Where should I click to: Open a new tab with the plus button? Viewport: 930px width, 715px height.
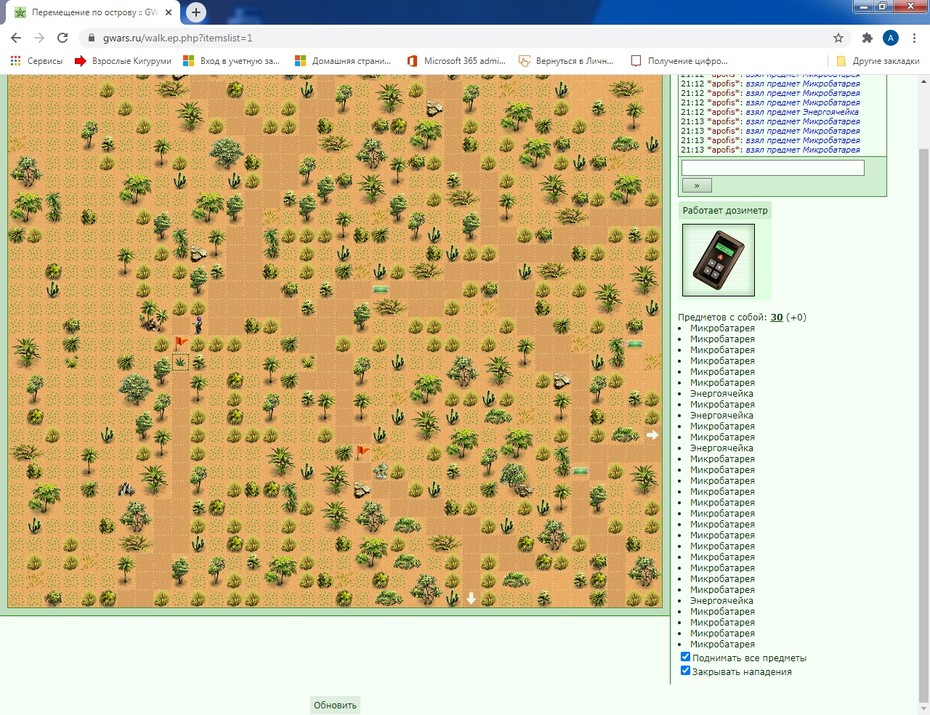pyautogui.click(x=196, y=12)
